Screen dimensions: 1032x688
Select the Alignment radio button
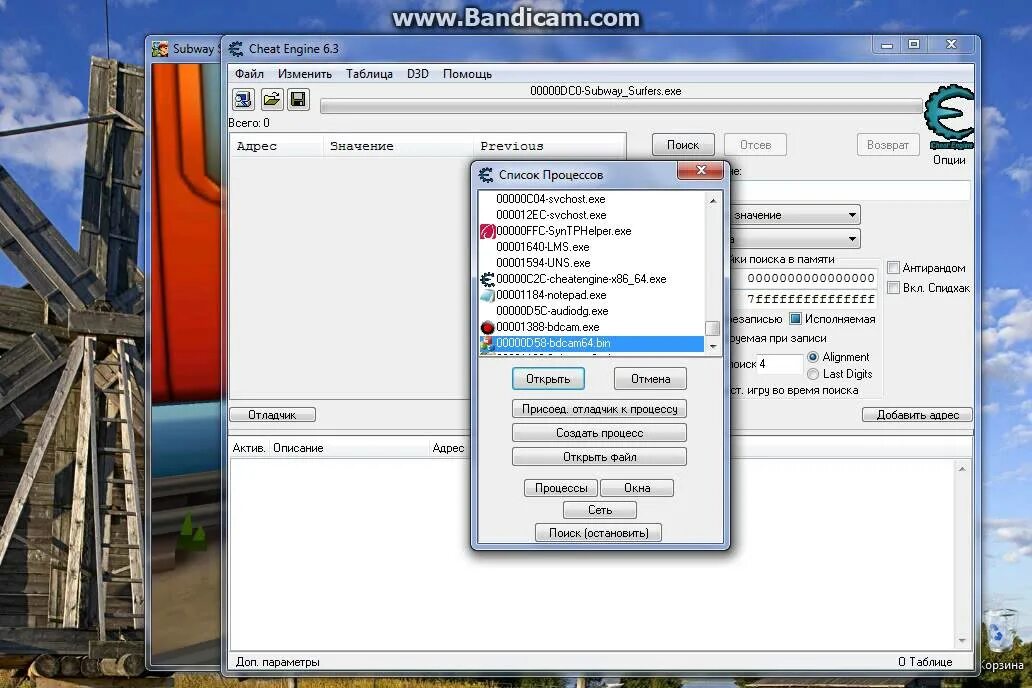pyautogui.click(x=813, y=357)
